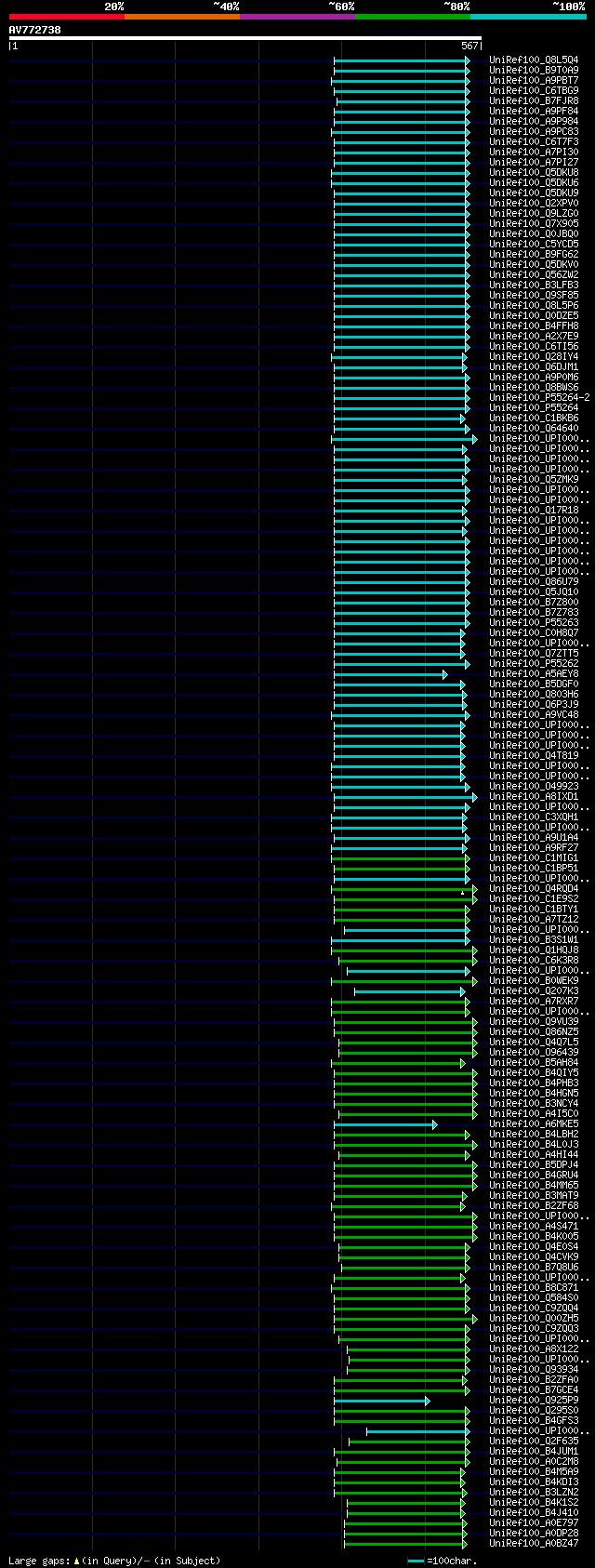Click the cyan ~100% identity legend bar
Image resolution: width=595 pixels, height=1568 pixels.
[x=528, y=17]
